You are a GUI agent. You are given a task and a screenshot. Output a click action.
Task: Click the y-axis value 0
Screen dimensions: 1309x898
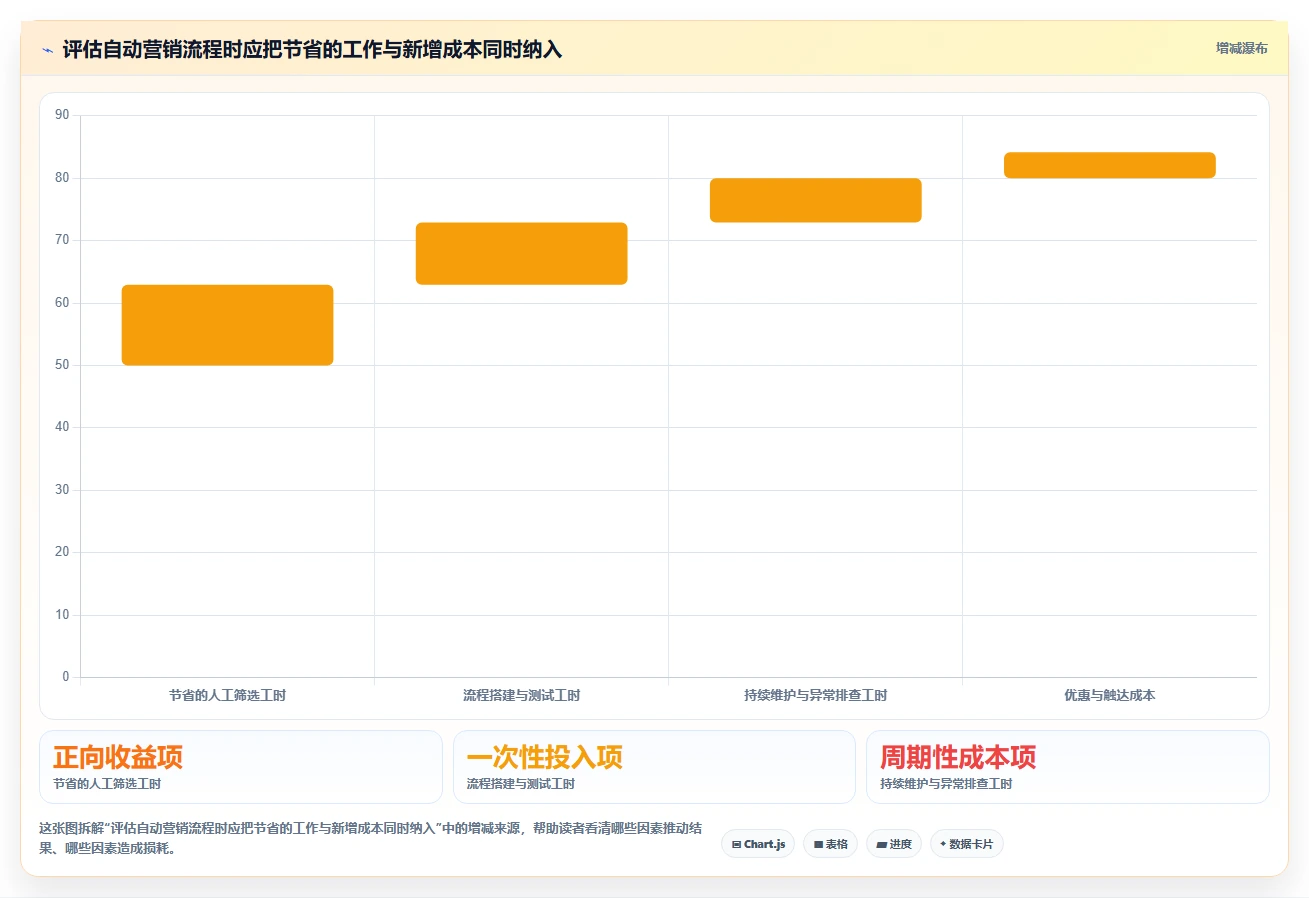point(66,677)
